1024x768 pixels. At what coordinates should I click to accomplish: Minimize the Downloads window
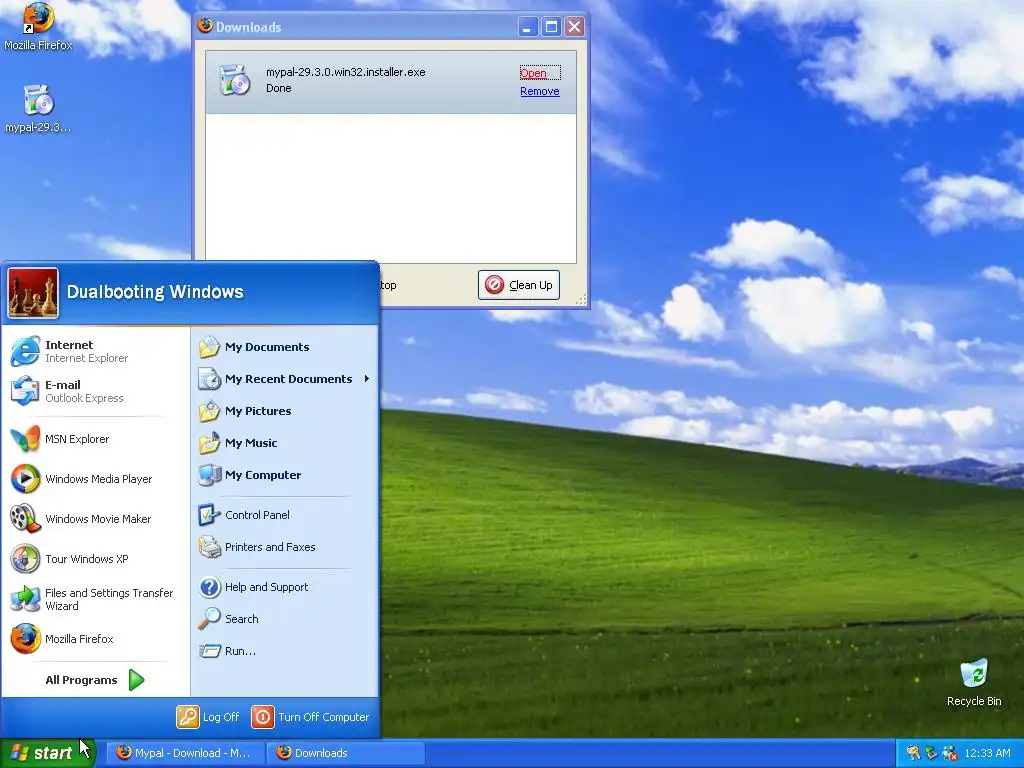pos(528,27)
